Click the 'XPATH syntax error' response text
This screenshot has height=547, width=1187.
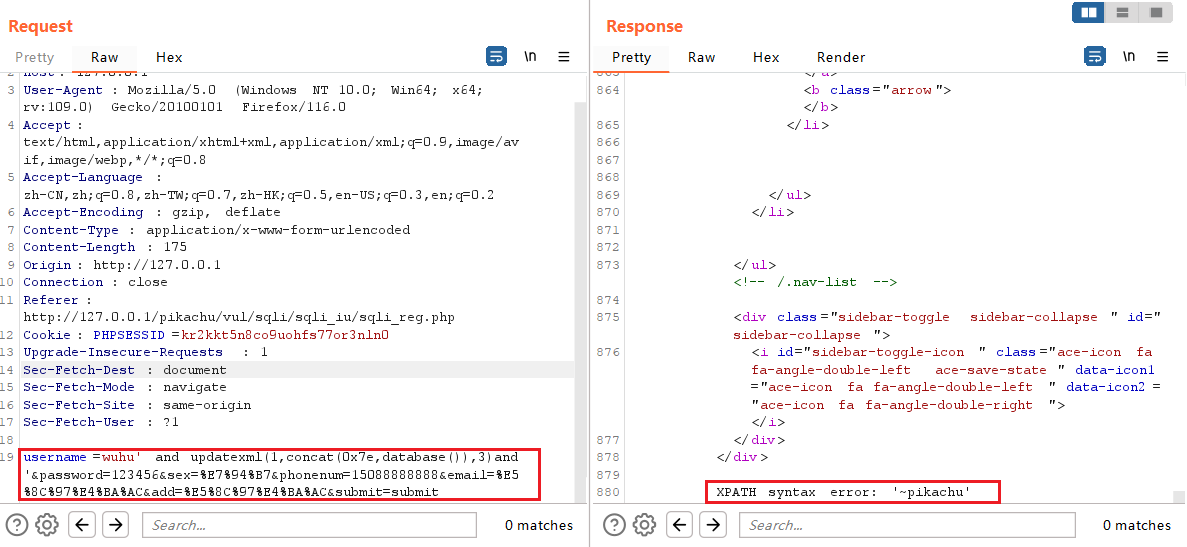coord(843,493)
